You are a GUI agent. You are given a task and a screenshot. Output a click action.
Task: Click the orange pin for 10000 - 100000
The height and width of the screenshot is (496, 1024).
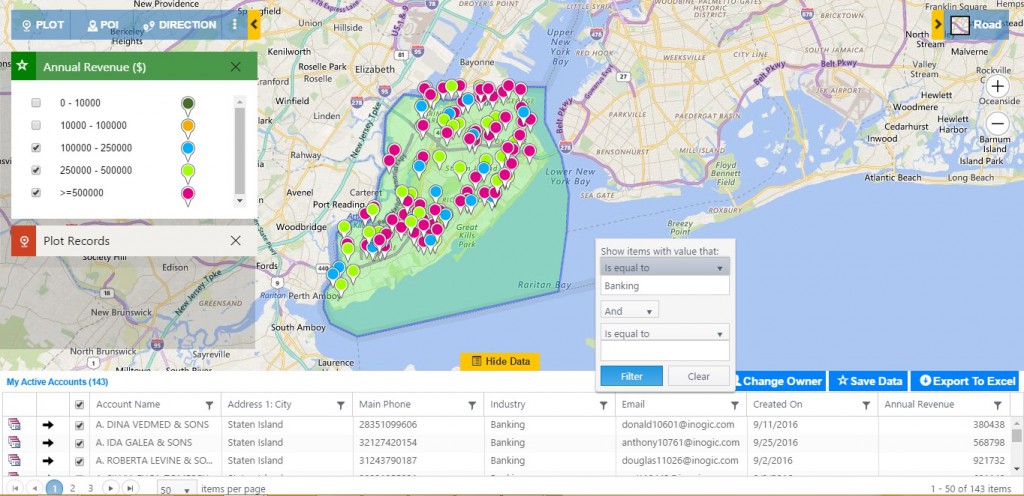[188, 128]
